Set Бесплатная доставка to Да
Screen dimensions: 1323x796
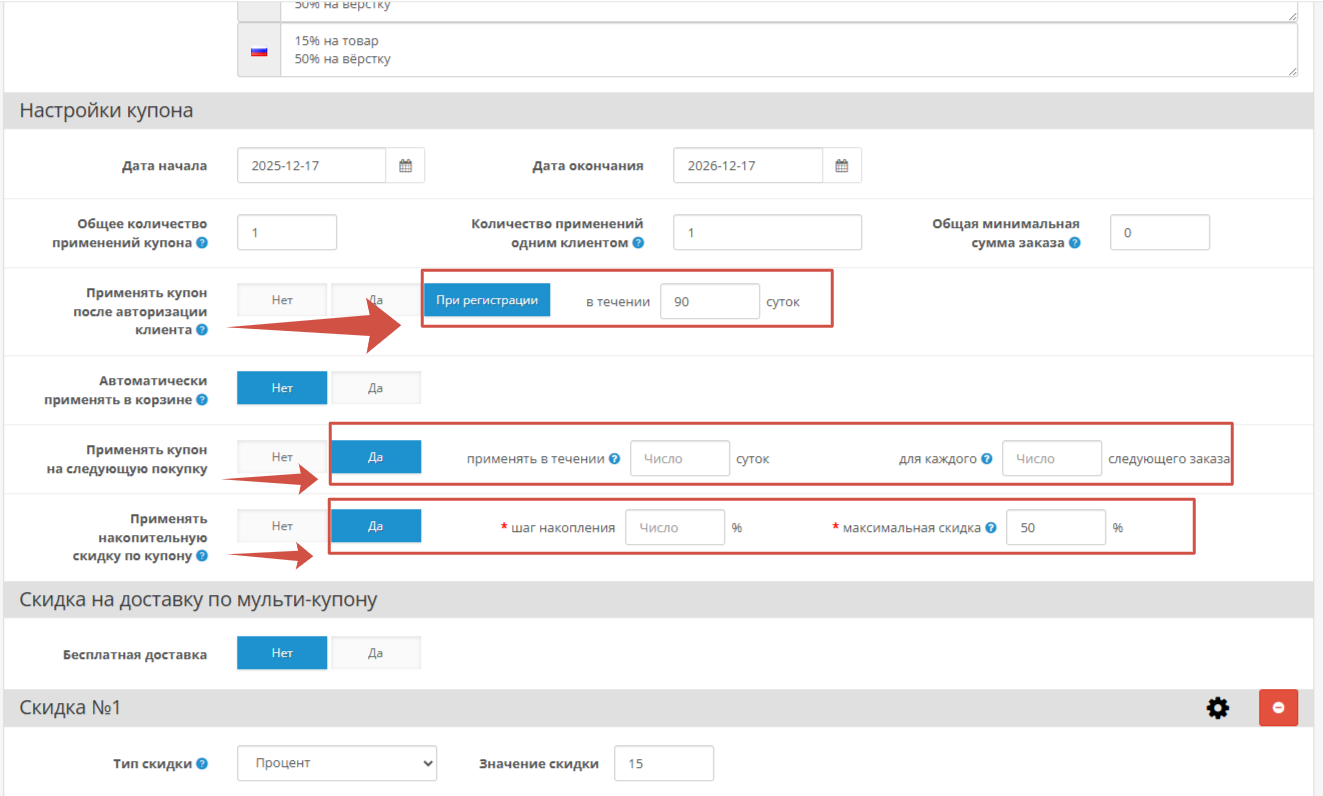375,653
